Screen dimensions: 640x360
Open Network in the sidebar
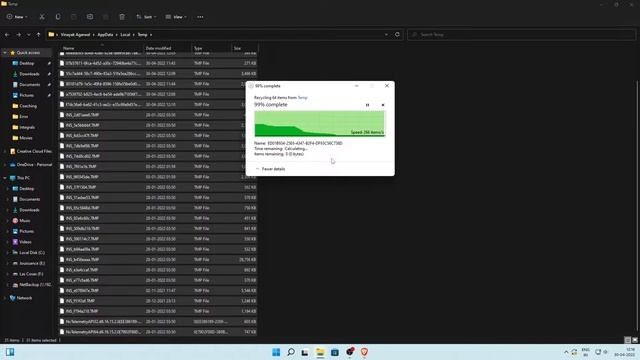(24, 298)
